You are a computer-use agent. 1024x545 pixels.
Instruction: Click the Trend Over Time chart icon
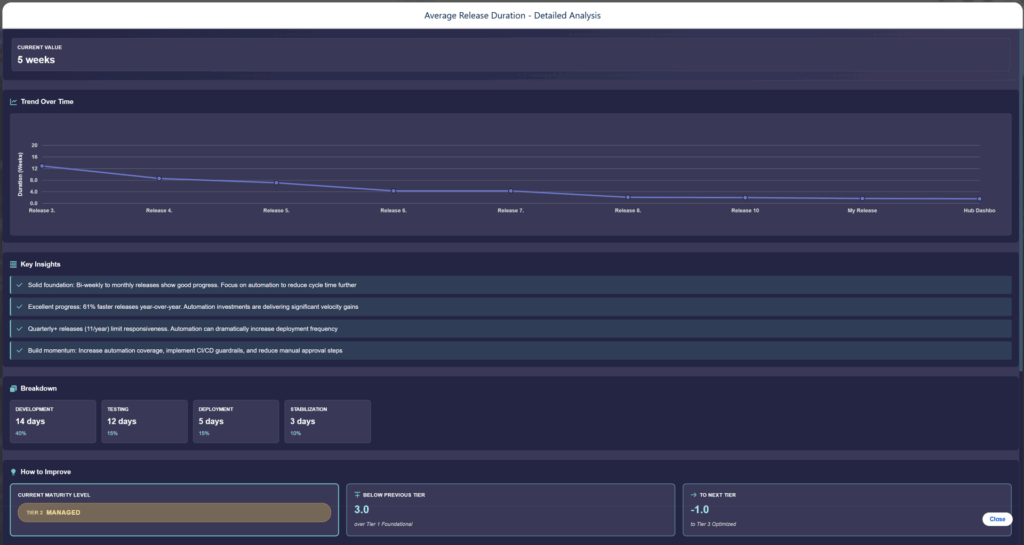[13, 101]
